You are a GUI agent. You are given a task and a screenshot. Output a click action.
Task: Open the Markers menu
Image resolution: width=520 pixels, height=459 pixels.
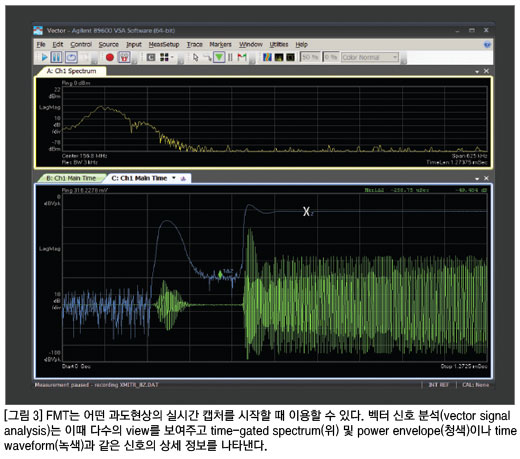[220, 44]
